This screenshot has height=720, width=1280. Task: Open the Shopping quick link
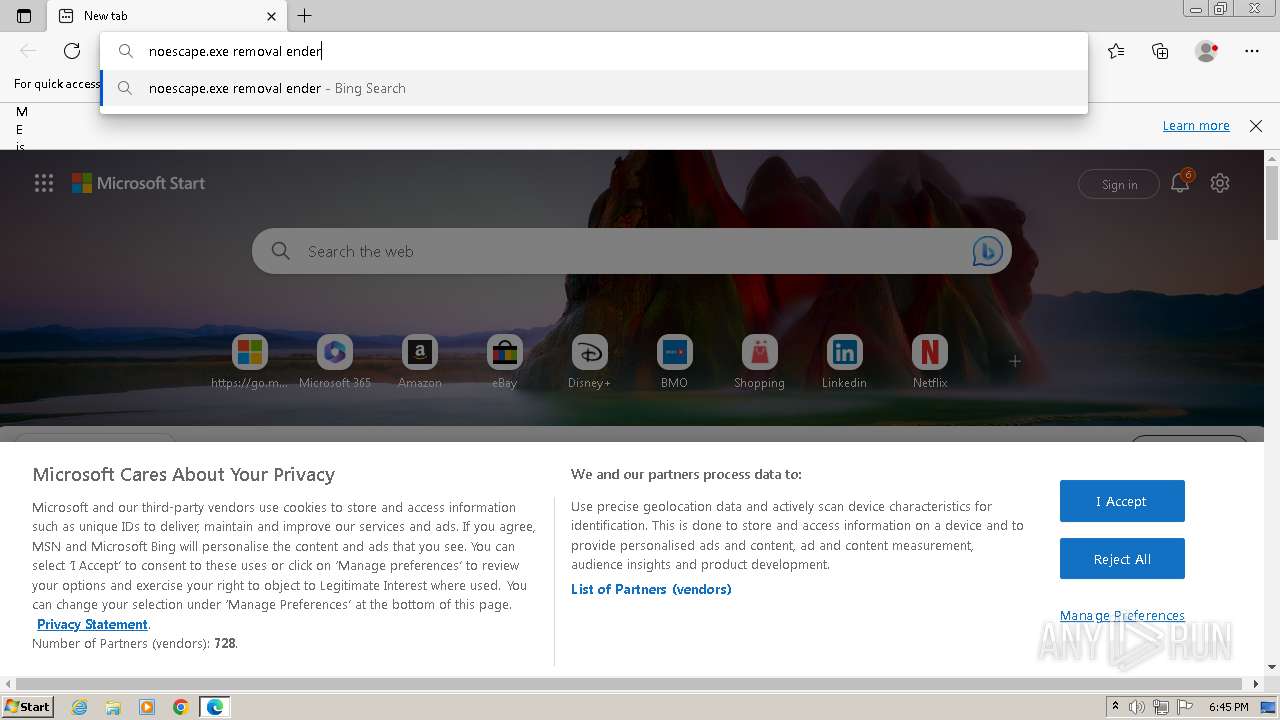(x=759, y=363)
